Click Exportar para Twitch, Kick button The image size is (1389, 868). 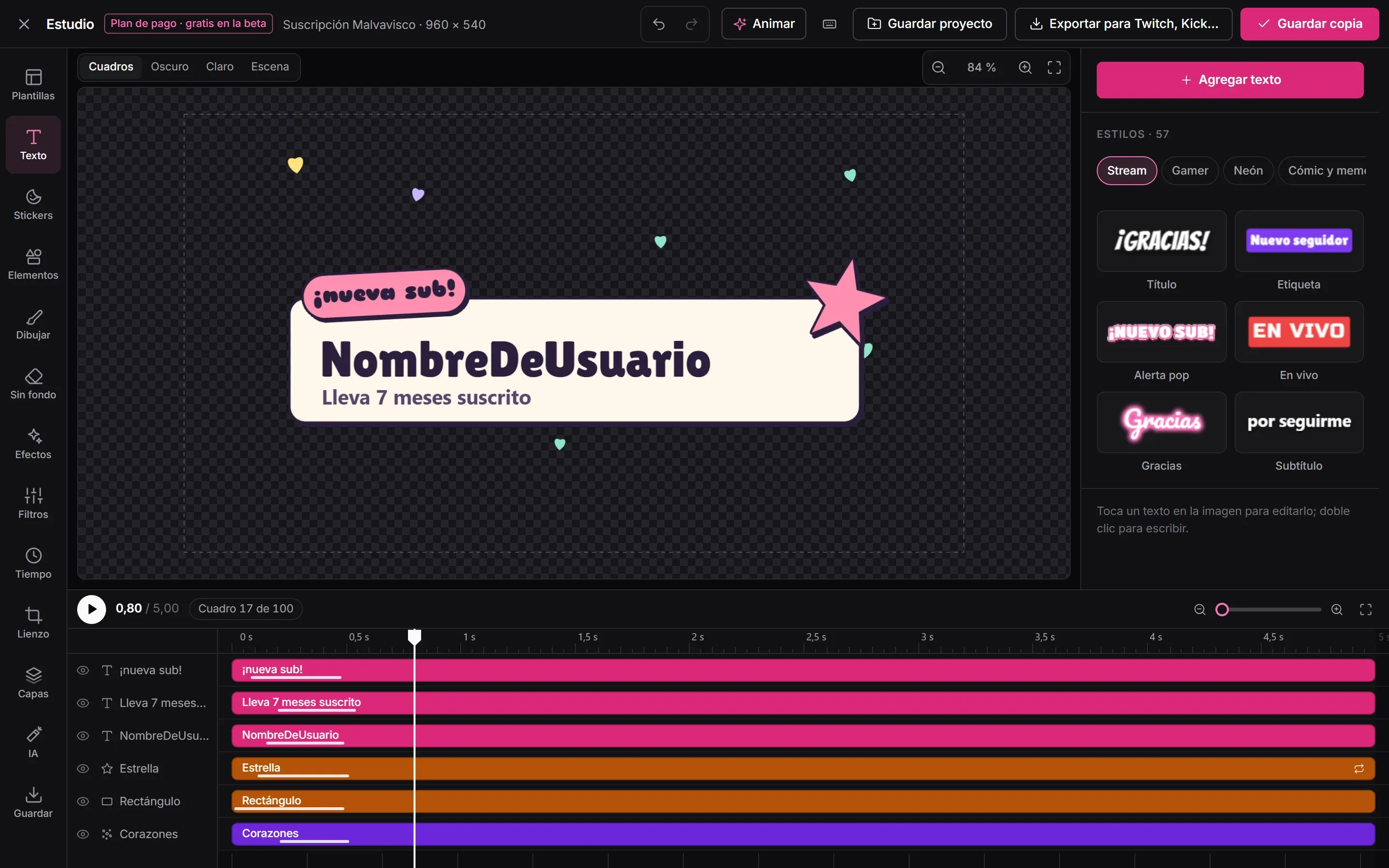(1123, 24)
